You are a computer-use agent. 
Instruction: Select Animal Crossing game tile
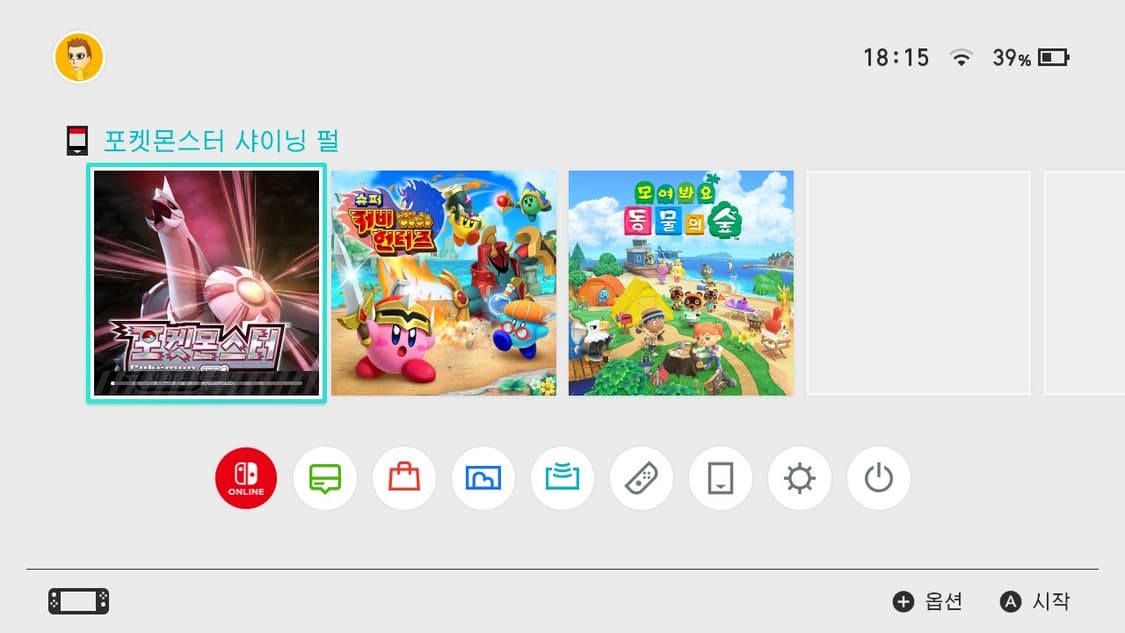[681, 283]
